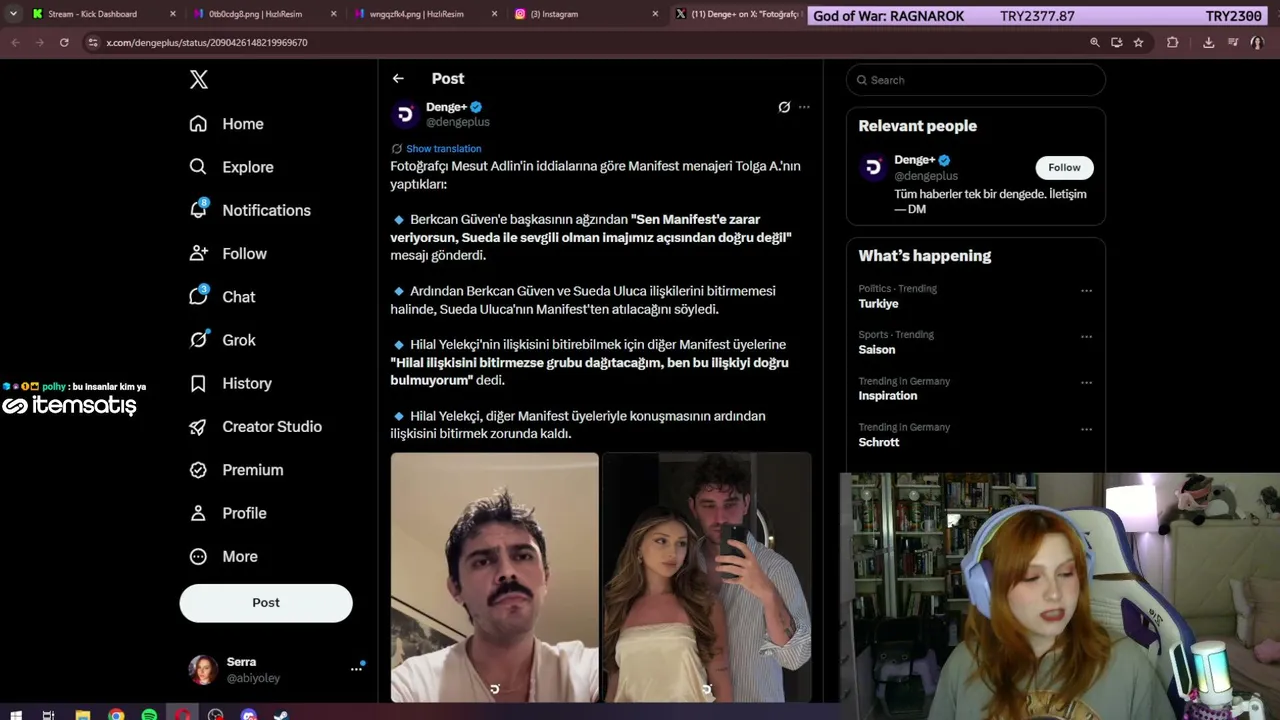Click the back arrow beside Post

coord(398,78)
